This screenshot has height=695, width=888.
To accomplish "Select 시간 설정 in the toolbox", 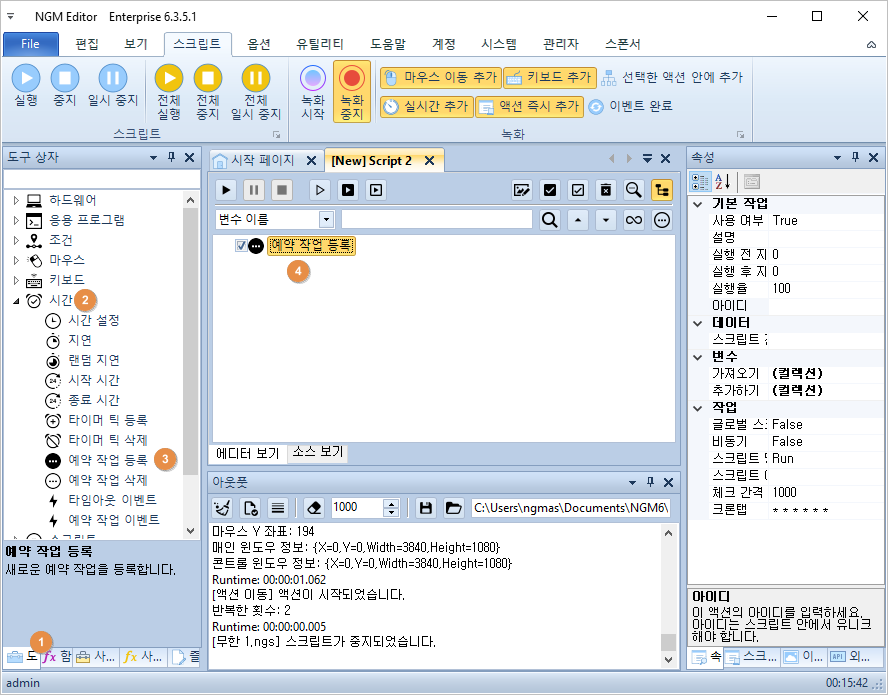I will 94,320.
